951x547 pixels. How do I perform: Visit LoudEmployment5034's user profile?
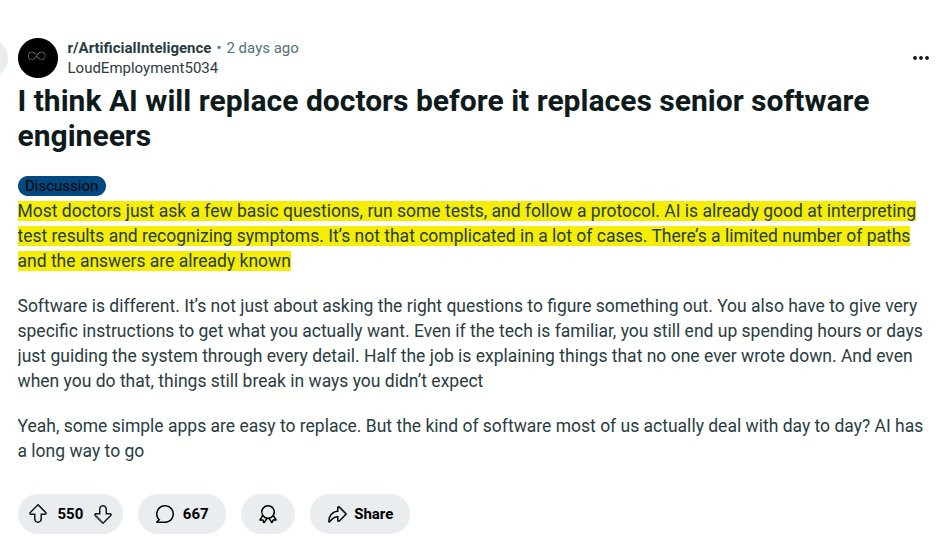(142, 68)
